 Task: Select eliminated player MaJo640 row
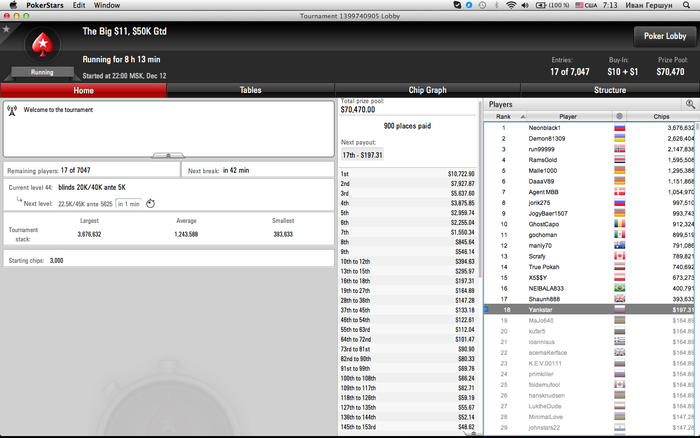tap(589, 321)
